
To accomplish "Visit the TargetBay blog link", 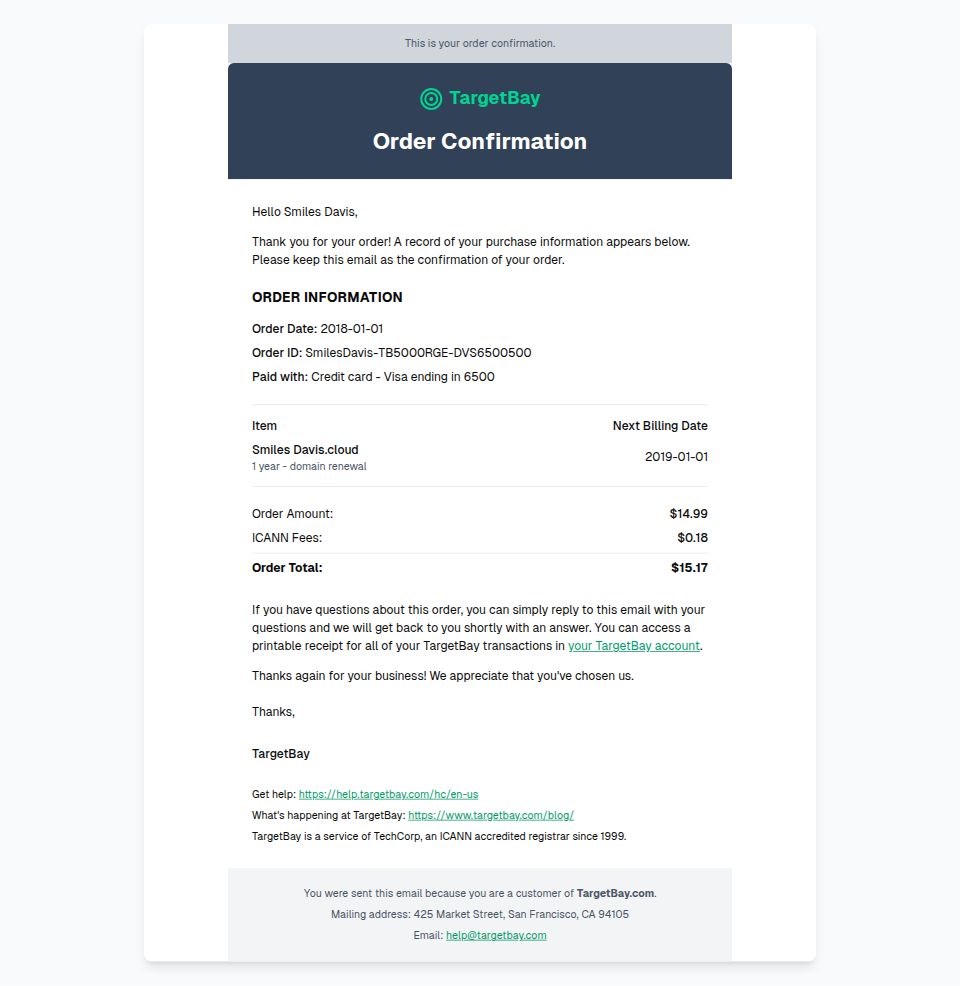I will [491, 815].
